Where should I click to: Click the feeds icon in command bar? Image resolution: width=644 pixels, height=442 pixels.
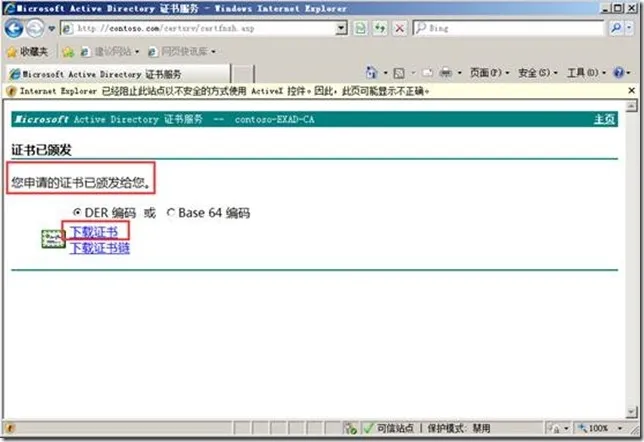(x=399, y=73)
